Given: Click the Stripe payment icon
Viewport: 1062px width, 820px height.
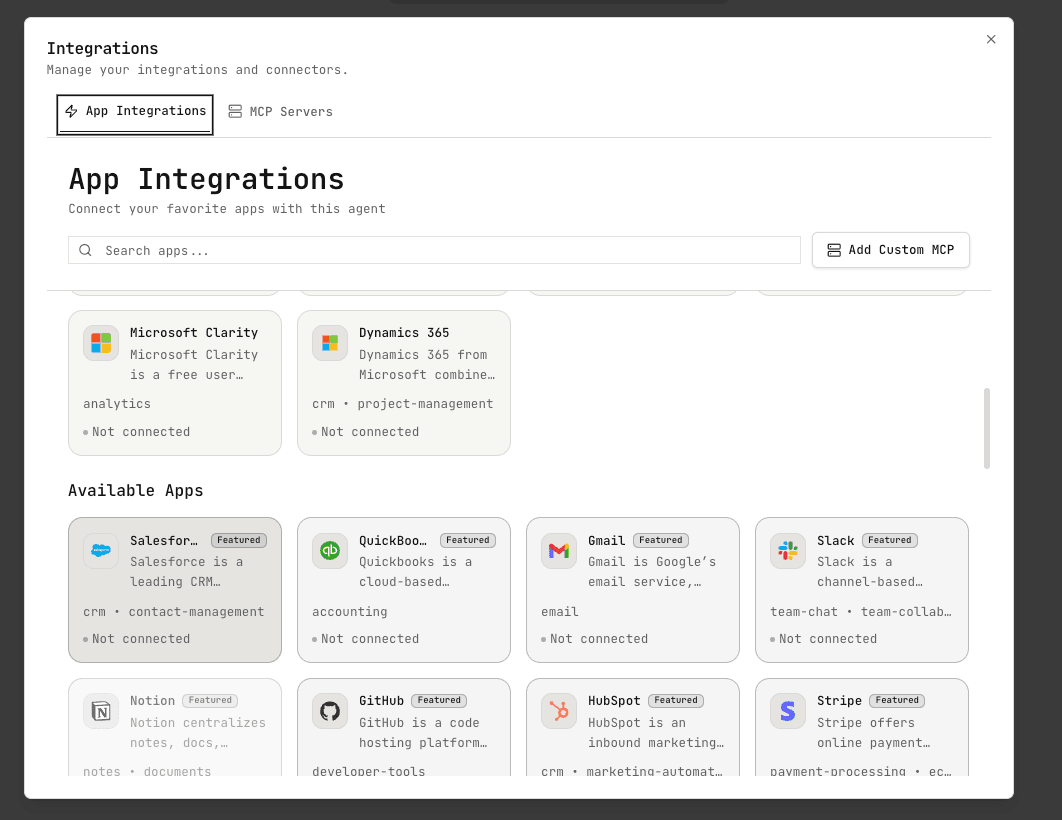Looking at the screenshot, I should click(x=787, y=710).
